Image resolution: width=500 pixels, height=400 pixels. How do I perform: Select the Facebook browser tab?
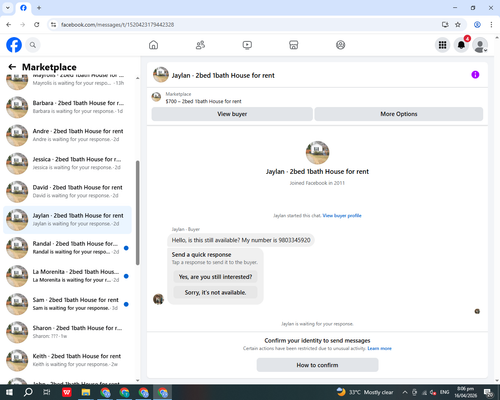(23, 8)
